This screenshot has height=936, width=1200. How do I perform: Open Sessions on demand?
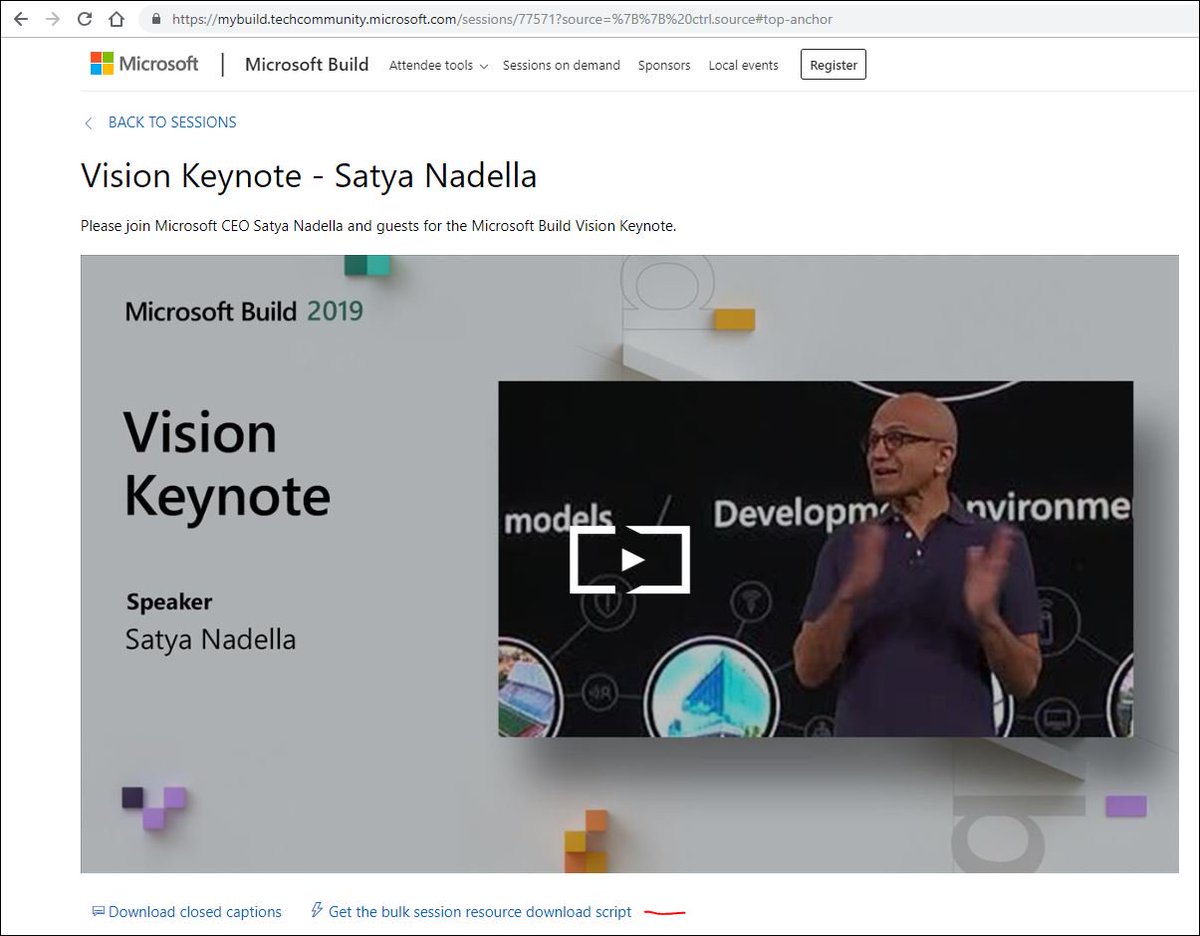click(x=561, y=65)
